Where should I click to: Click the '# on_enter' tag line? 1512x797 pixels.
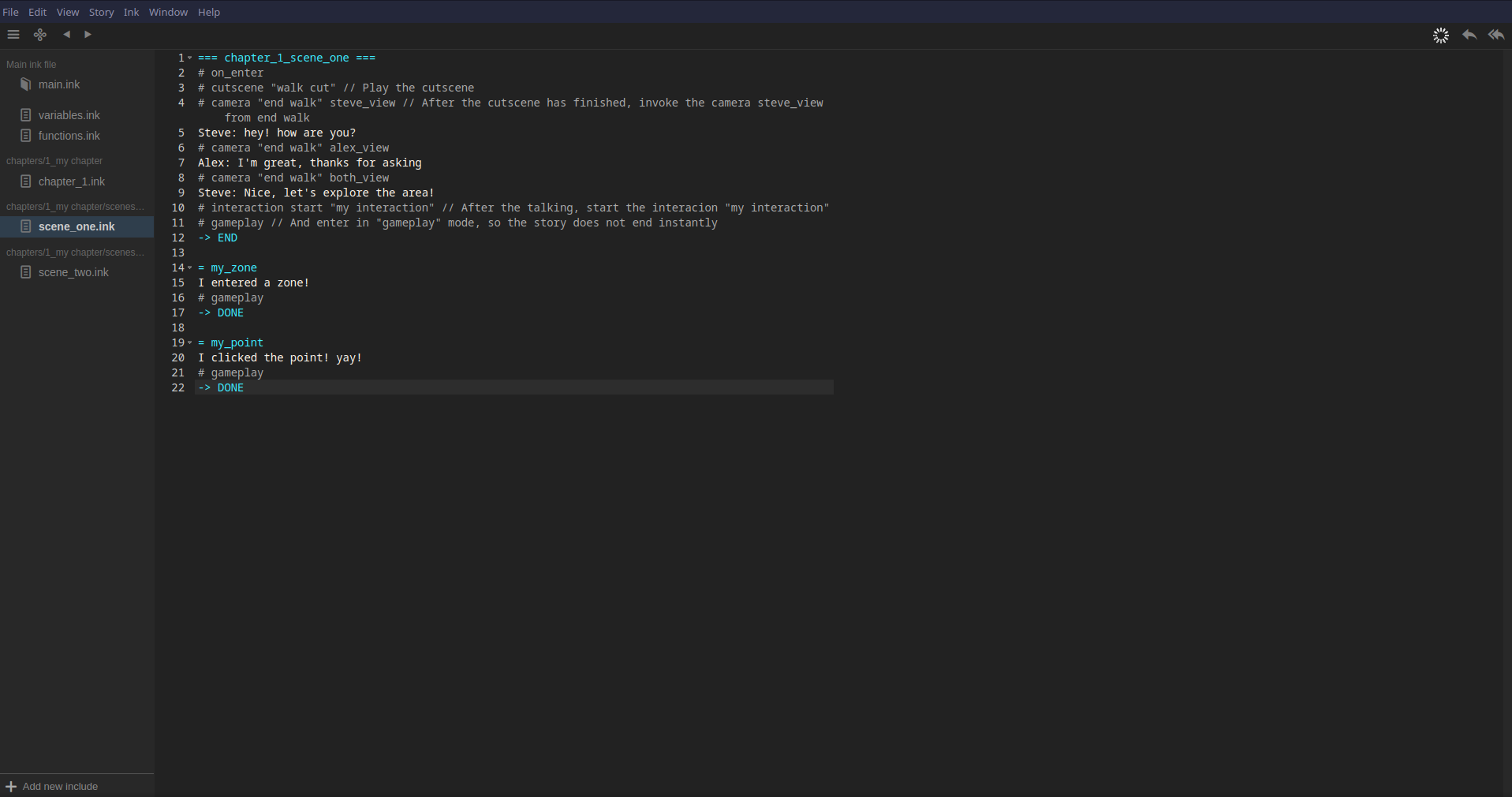(231, 73)
